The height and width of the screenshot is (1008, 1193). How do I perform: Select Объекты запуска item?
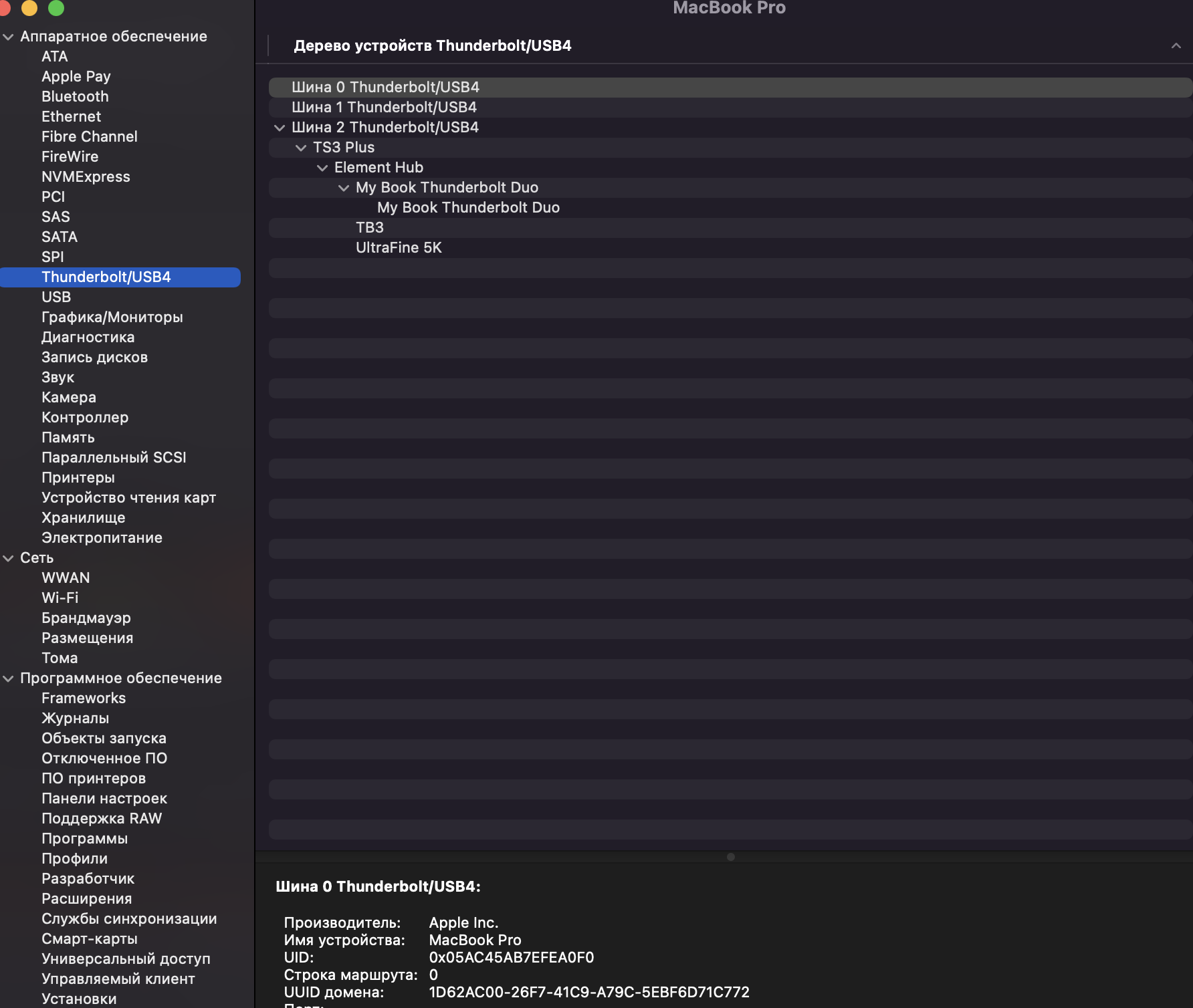click(x=104, y=739)
